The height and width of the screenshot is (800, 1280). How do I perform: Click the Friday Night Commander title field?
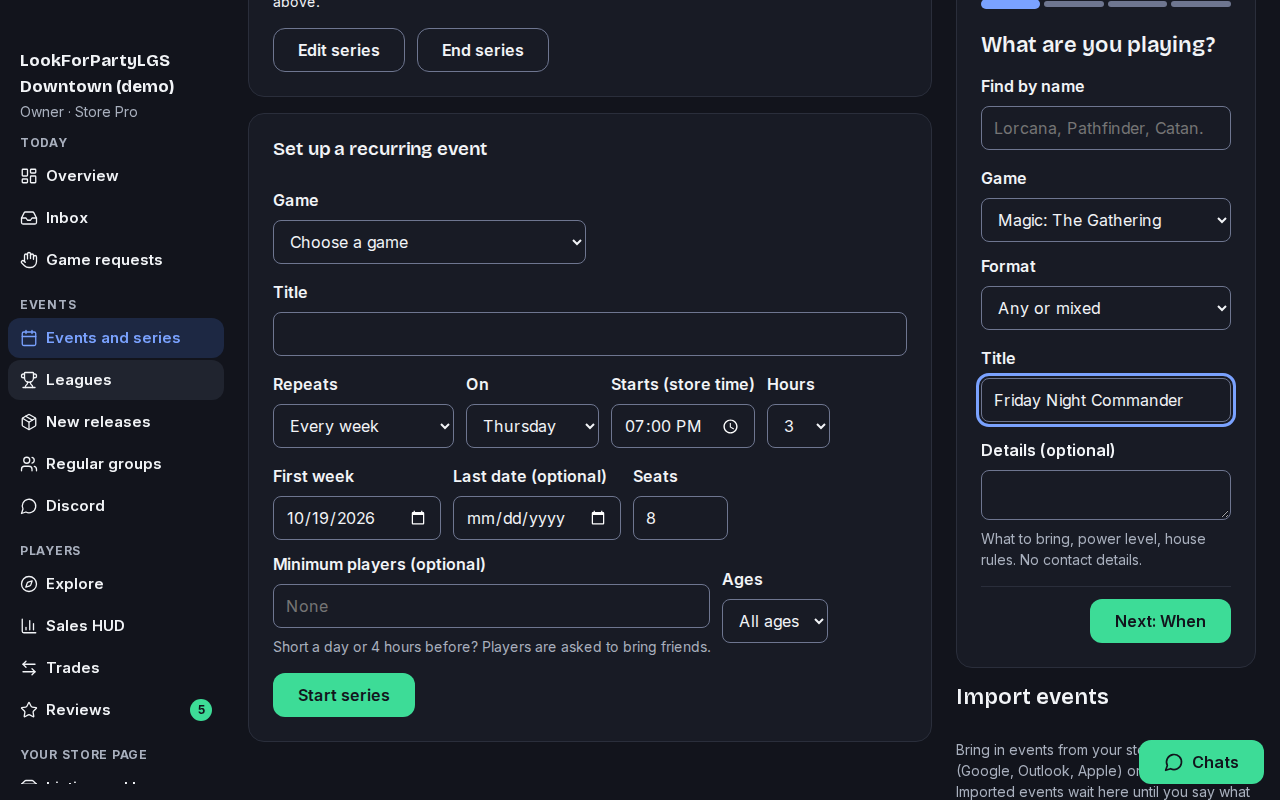point(1106,400)
